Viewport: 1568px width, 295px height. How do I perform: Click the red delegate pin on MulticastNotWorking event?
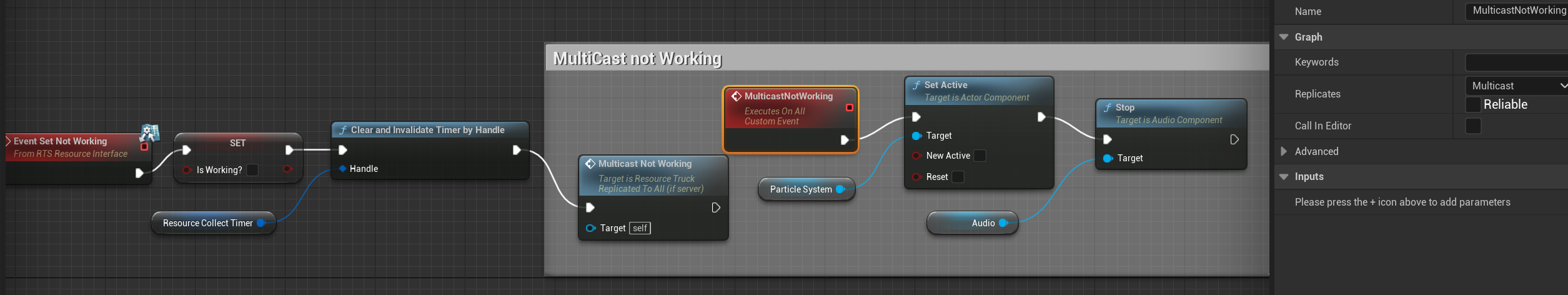pyautogui.click(x=849, y=107)
